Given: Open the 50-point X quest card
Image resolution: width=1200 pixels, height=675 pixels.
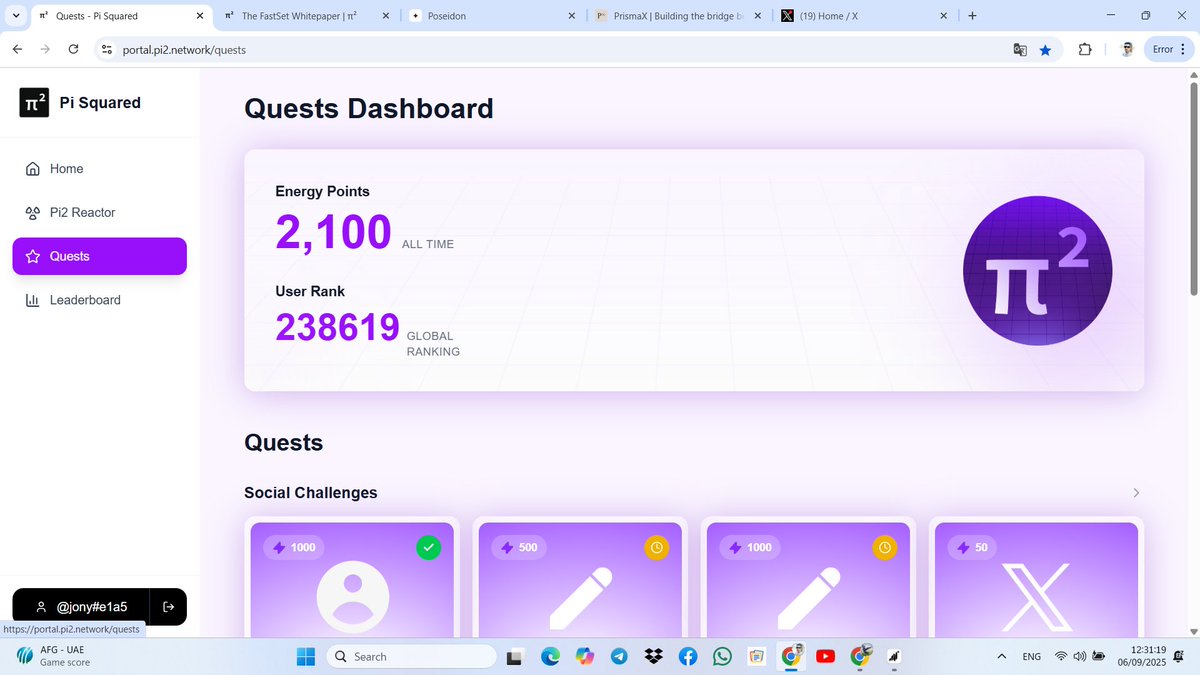Looking at the screenshot, I should pyautogui.click(x=1036, y=580).
